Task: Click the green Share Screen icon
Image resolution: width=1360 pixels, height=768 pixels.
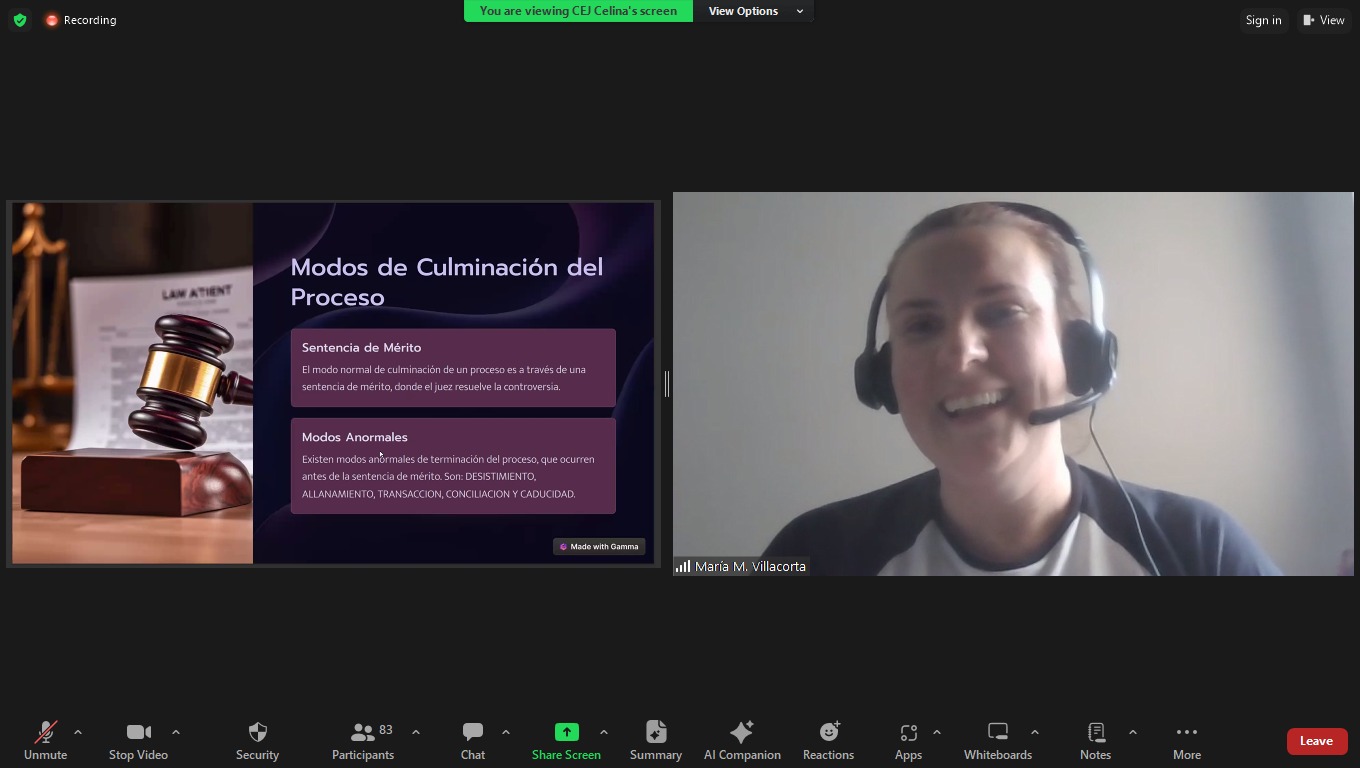Action: click(x=566, y=732)
